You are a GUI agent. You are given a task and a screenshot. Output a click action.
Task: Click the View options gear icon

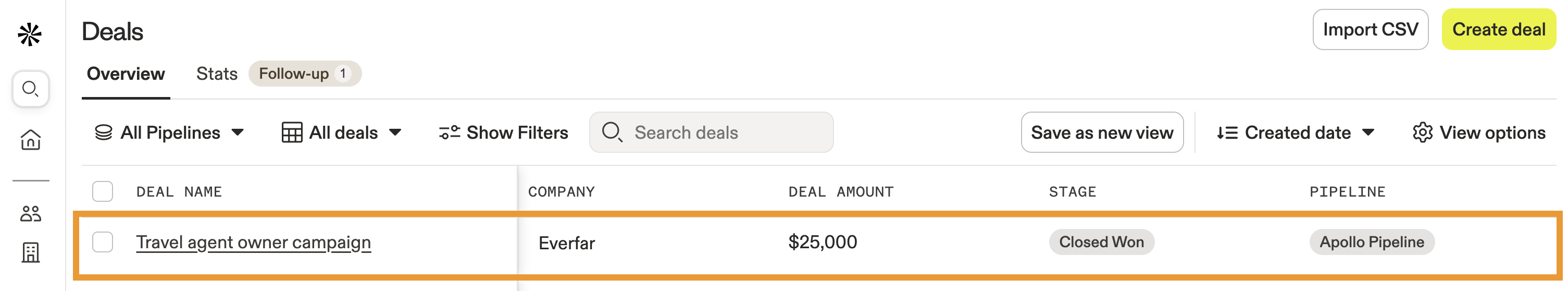1422,132
